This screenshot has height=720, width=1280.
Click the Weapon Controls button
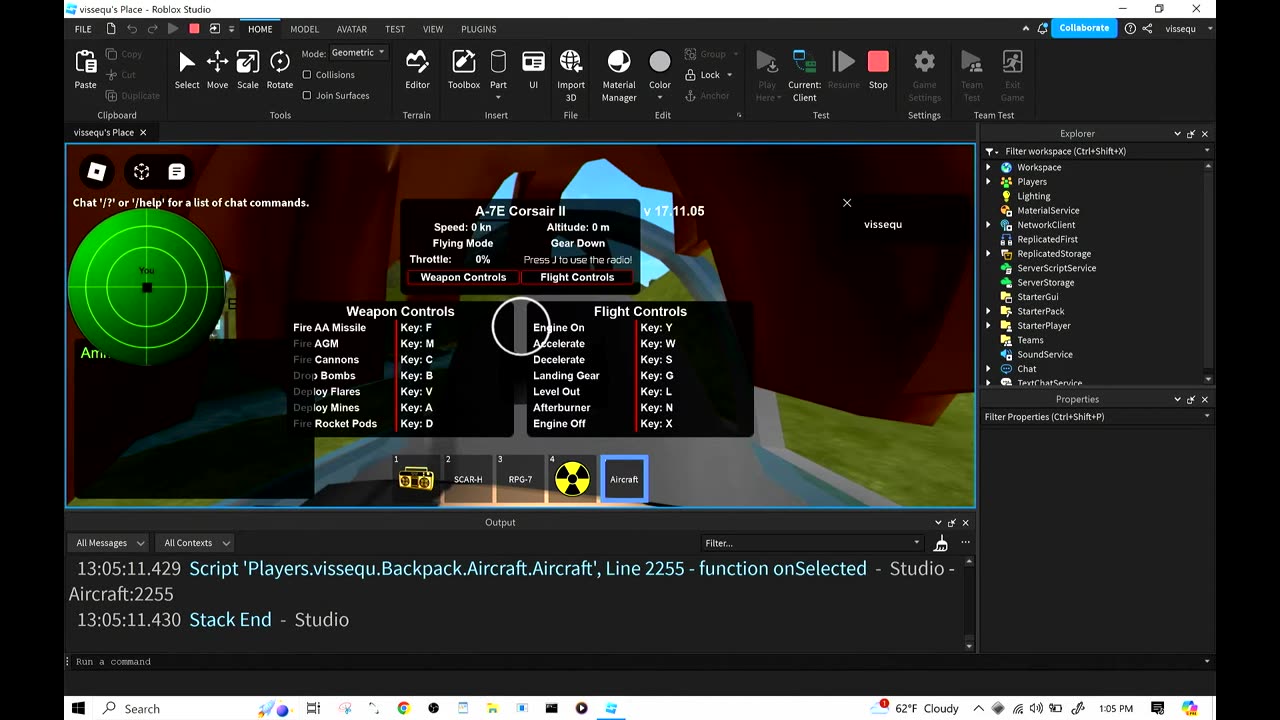pos(463,277)
